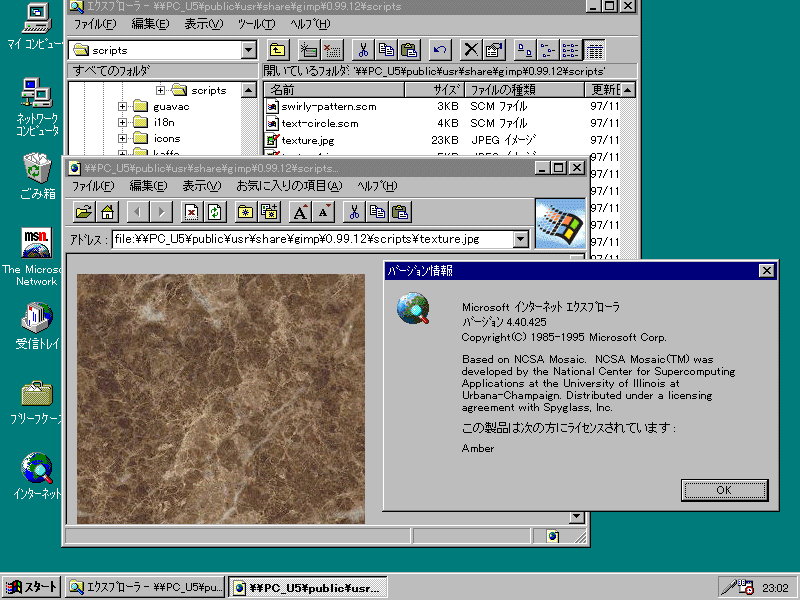Click the marble texture image in the browser
Screen dimensions: 800x600
[x=221, y=398]
